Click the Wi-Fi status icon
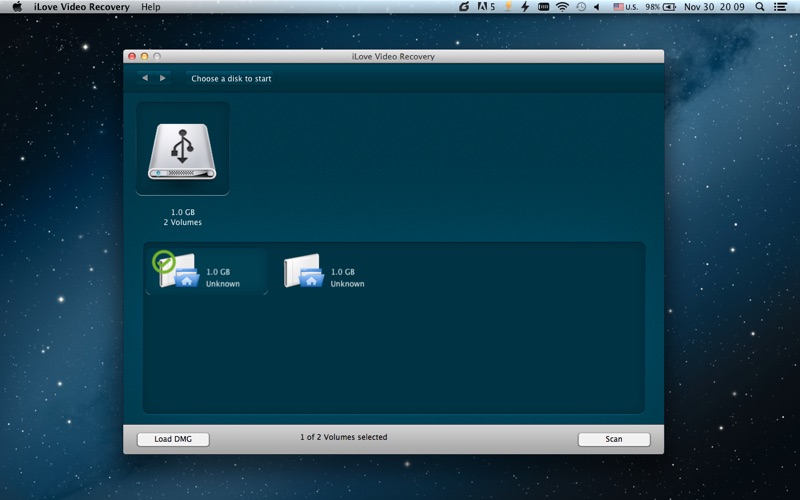 (562, 7)
